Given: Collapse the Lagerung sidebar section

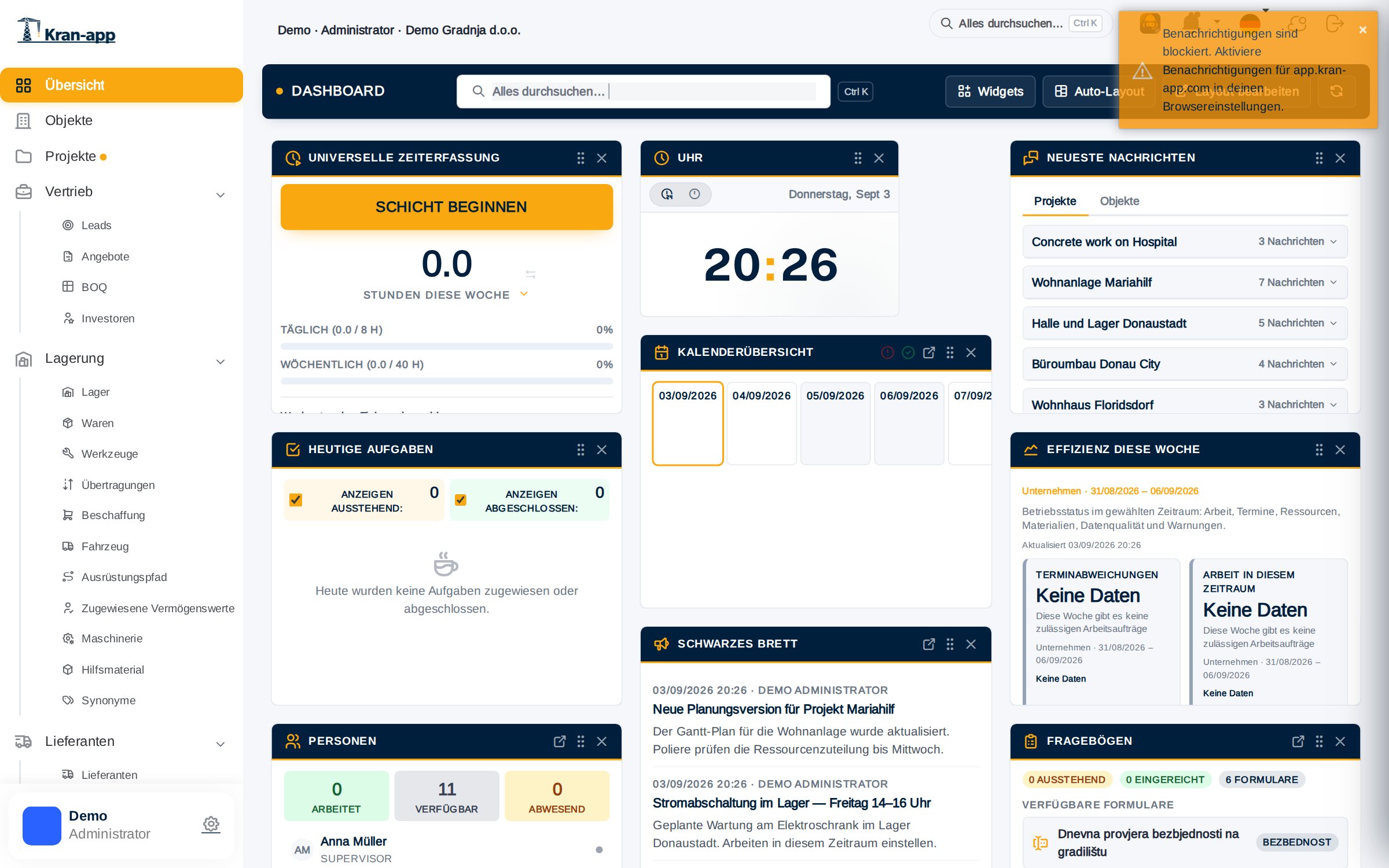Looking at the screenshot, I should pos(221,362).
